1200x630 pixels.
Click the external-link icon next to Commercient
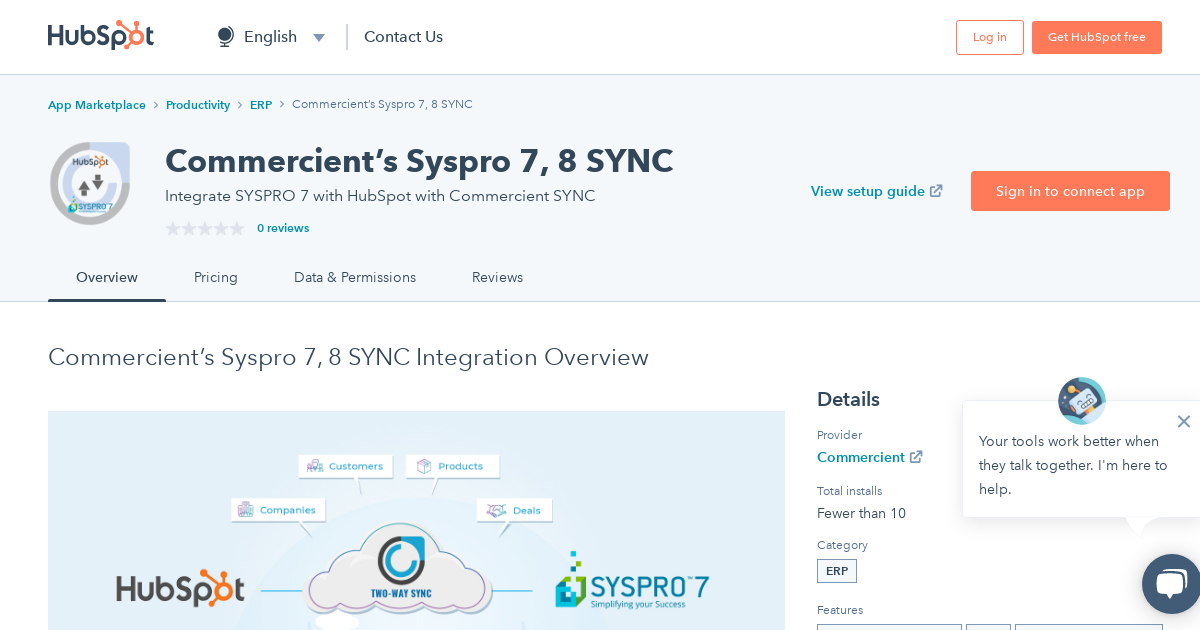coord(916,456)
